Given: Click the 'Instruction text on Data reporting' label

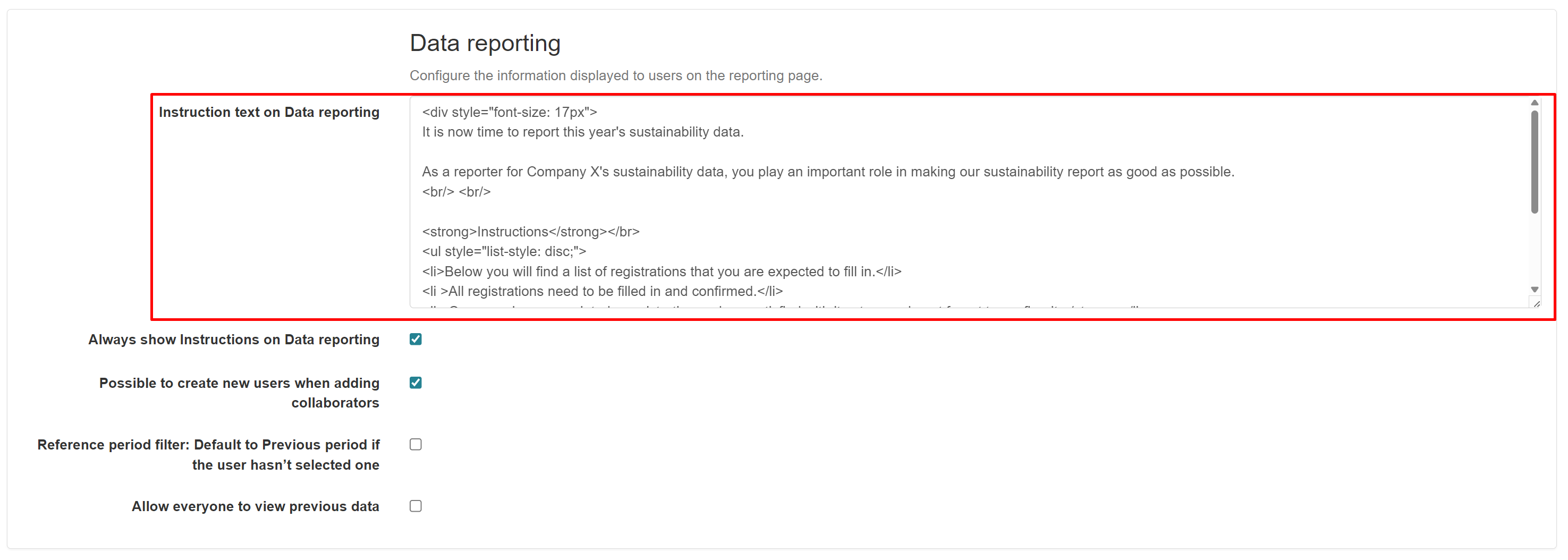Looking at the screenshot, I should pos(268,112).
